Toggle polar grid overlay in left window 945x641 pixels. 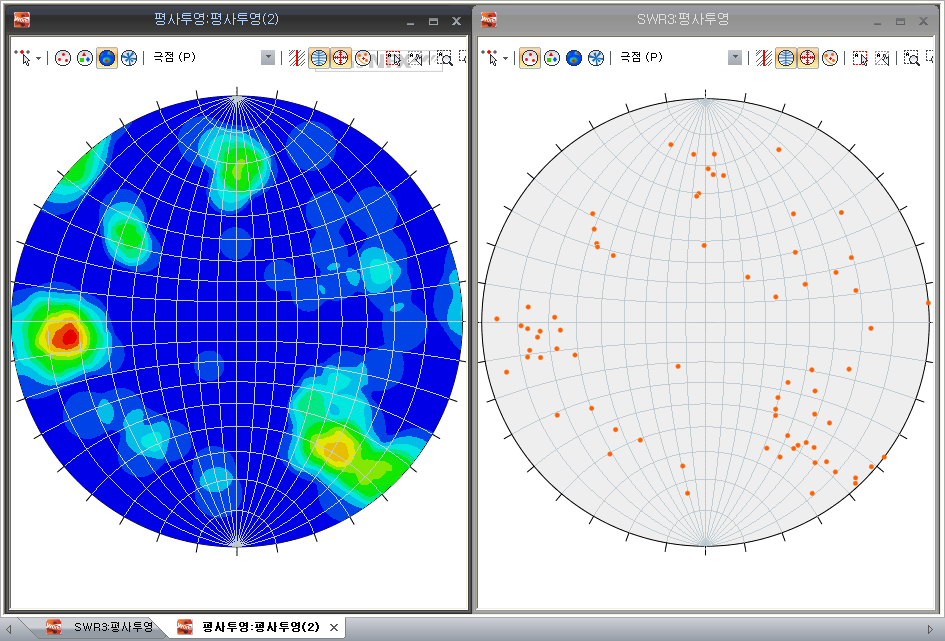point(341,58)
